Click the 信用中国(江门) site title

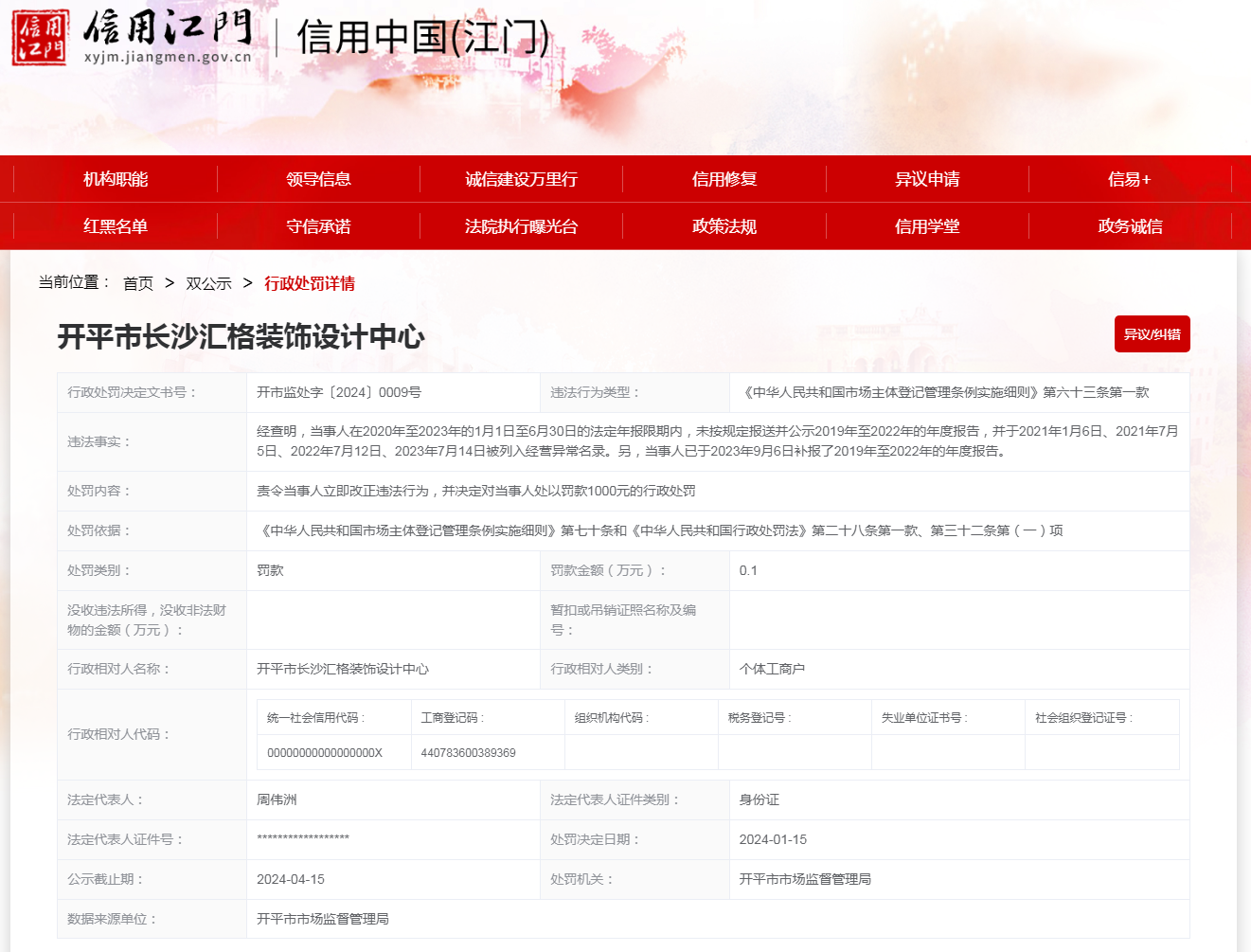pos(422,38)
